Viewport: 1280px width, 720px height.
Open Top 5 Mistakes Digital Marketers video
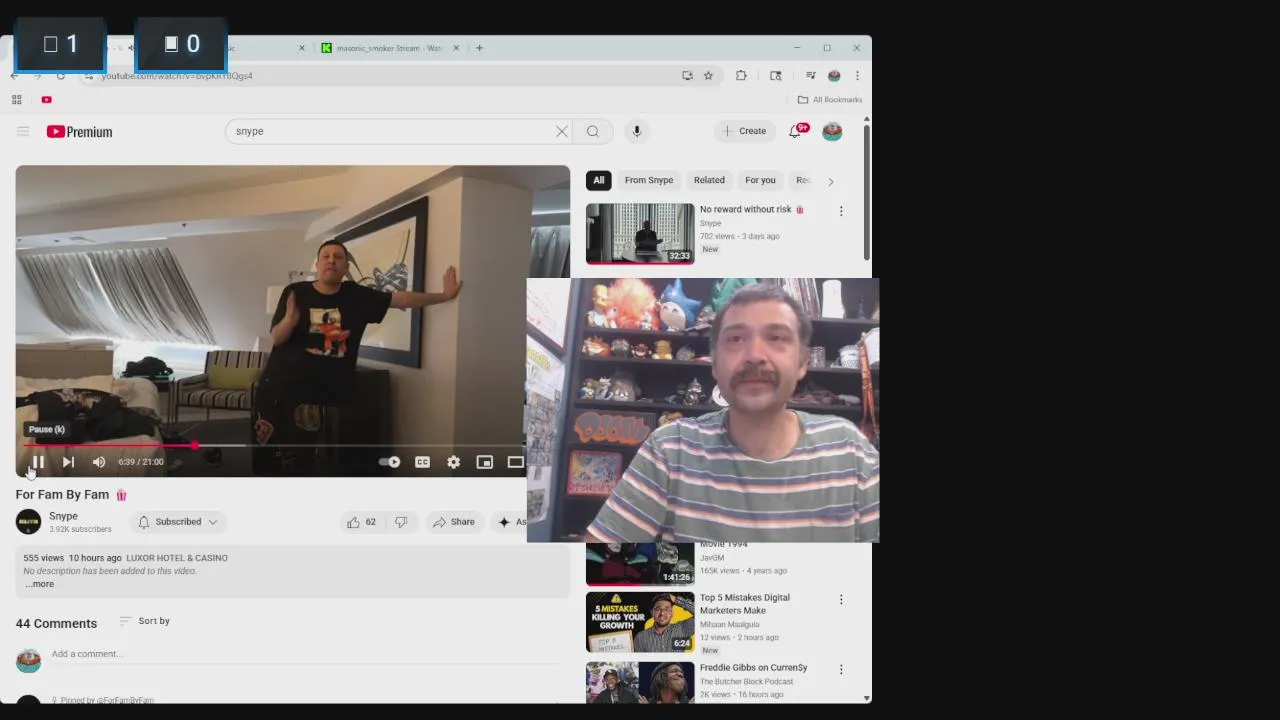[x=640, y=622]
